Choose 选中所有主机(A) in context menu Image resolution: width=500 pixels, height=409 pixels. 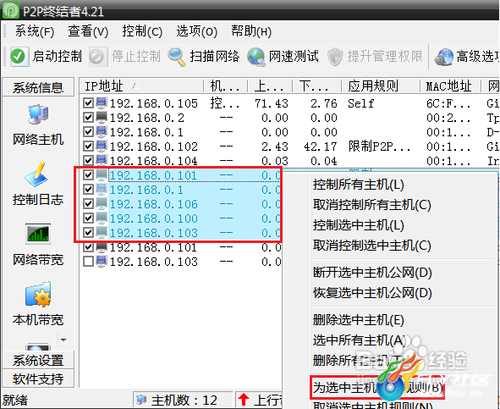point(359,340)
